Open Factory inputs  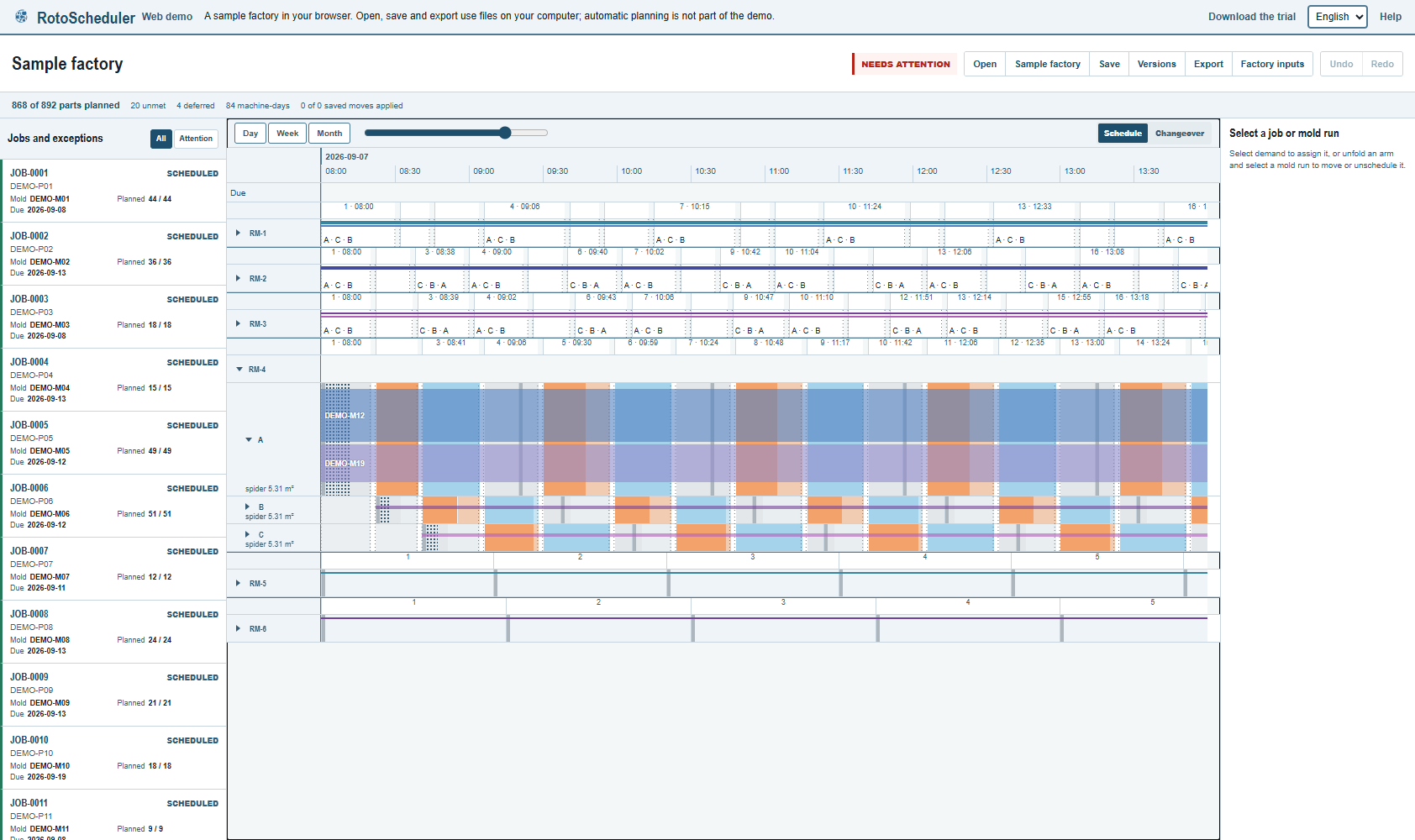[1272, 64]
